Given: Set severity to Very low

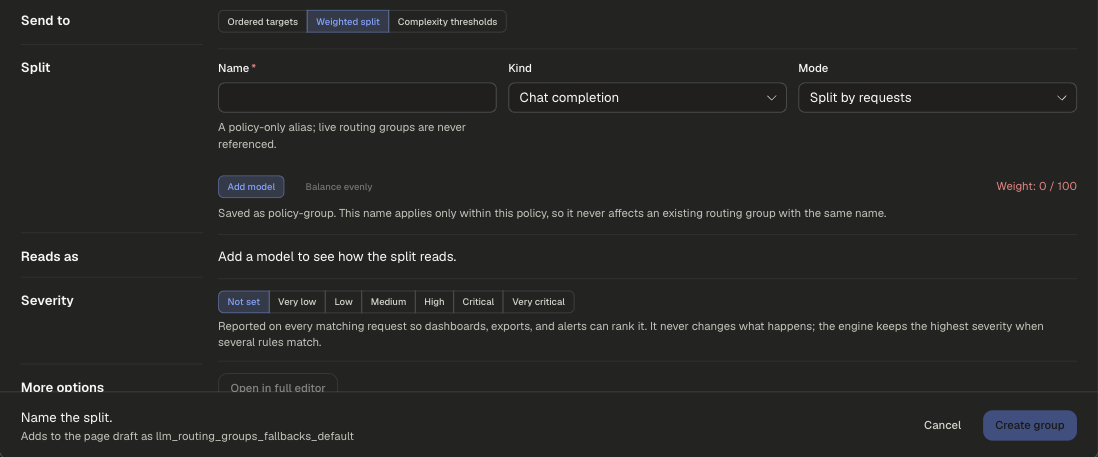Looking at the screenshot, I should [297, 302].
